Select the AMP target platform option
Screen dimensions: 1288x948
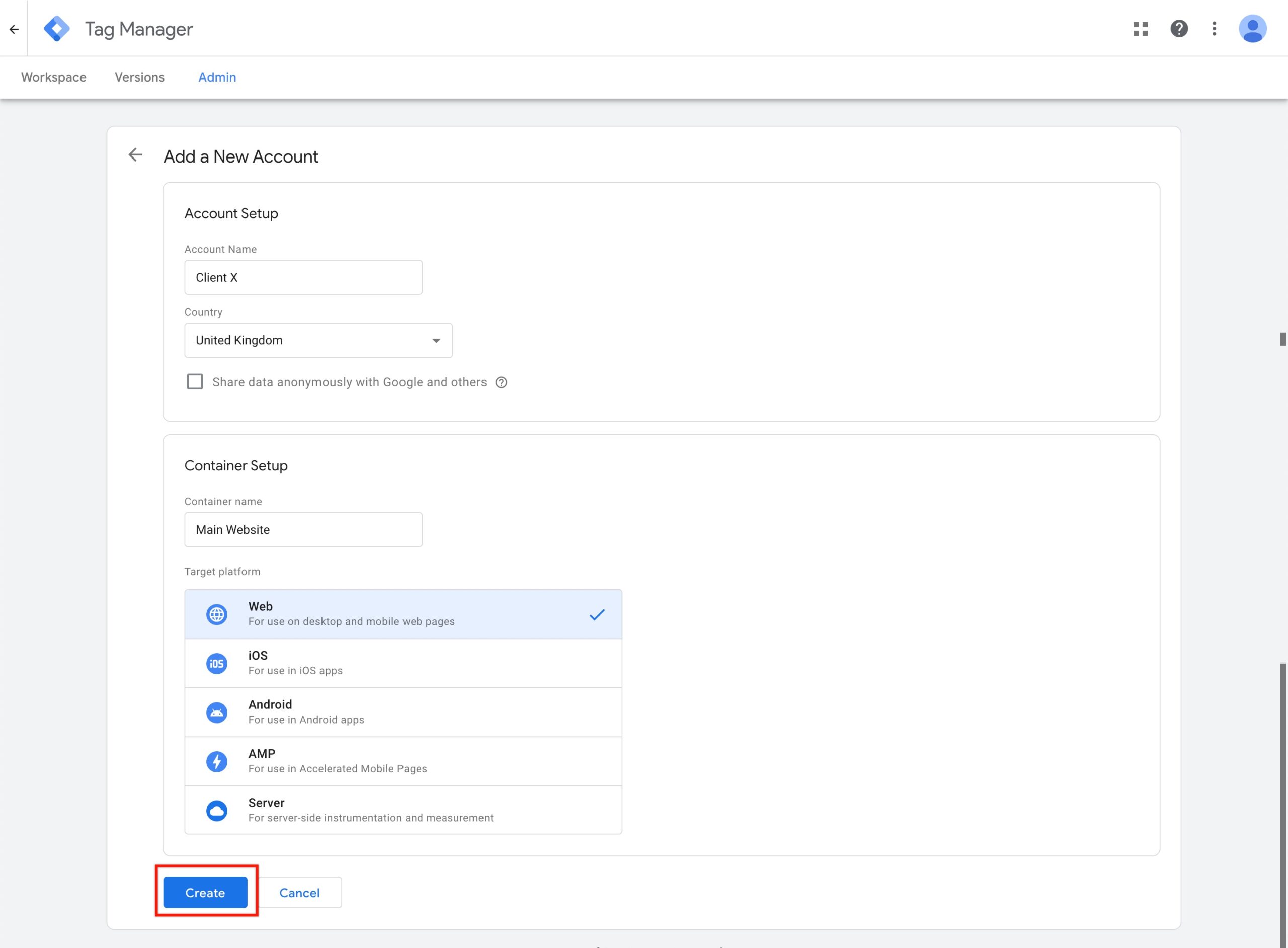tap(403, 761)
